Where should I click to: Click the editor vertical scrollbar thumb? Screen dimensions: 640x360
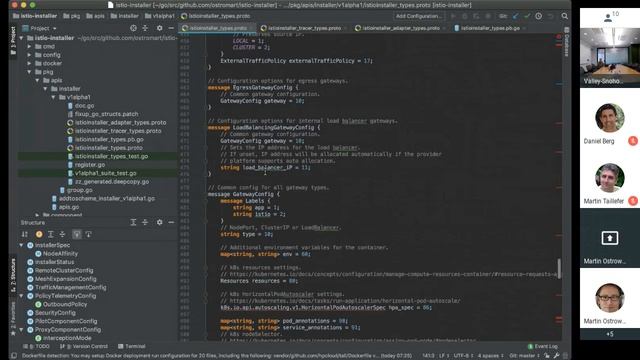pos(559,269)
